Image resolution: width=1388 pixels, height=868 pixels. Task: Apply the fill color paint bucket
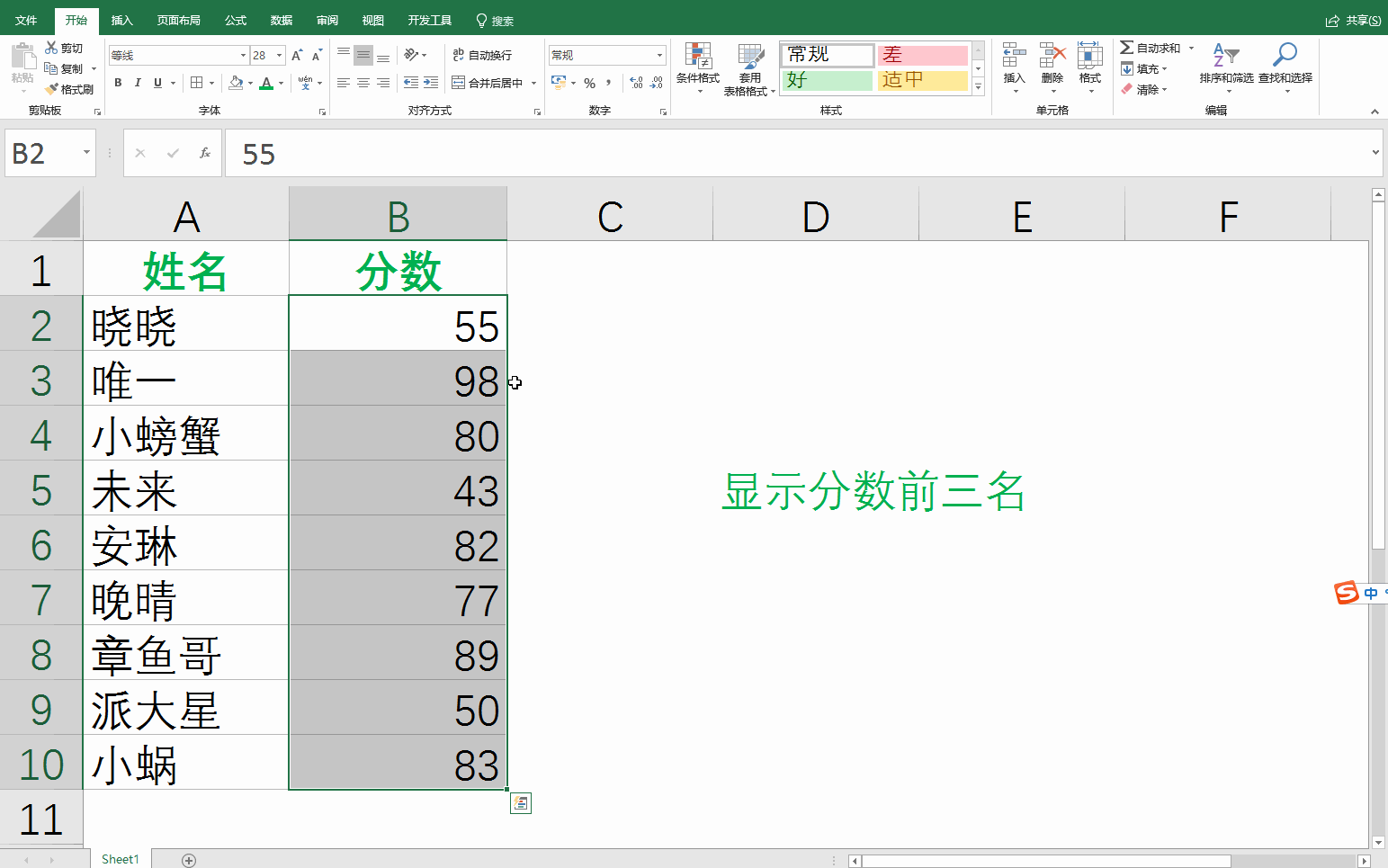236,83
